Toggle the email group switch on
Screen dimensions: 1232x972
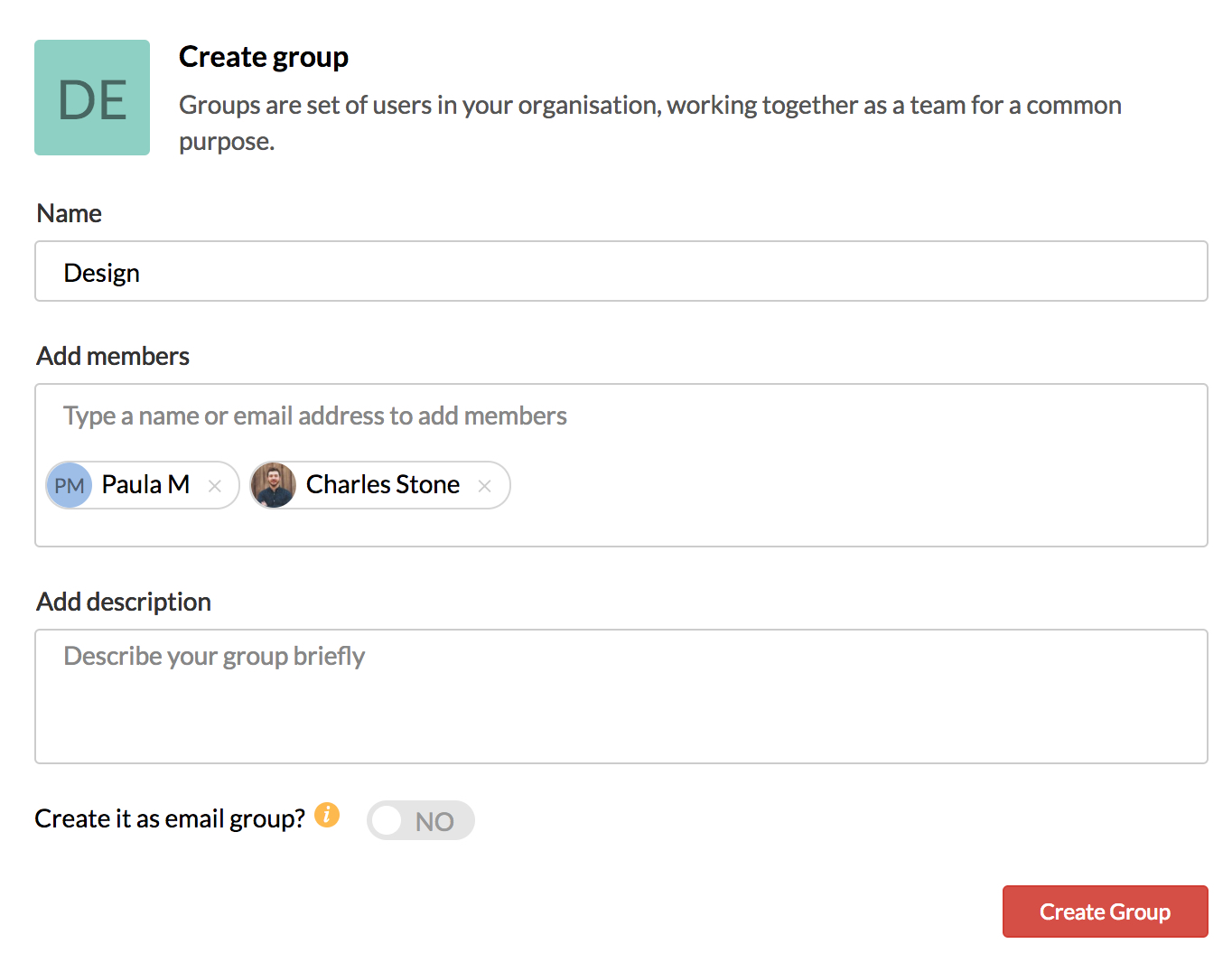tap(420, 820)
